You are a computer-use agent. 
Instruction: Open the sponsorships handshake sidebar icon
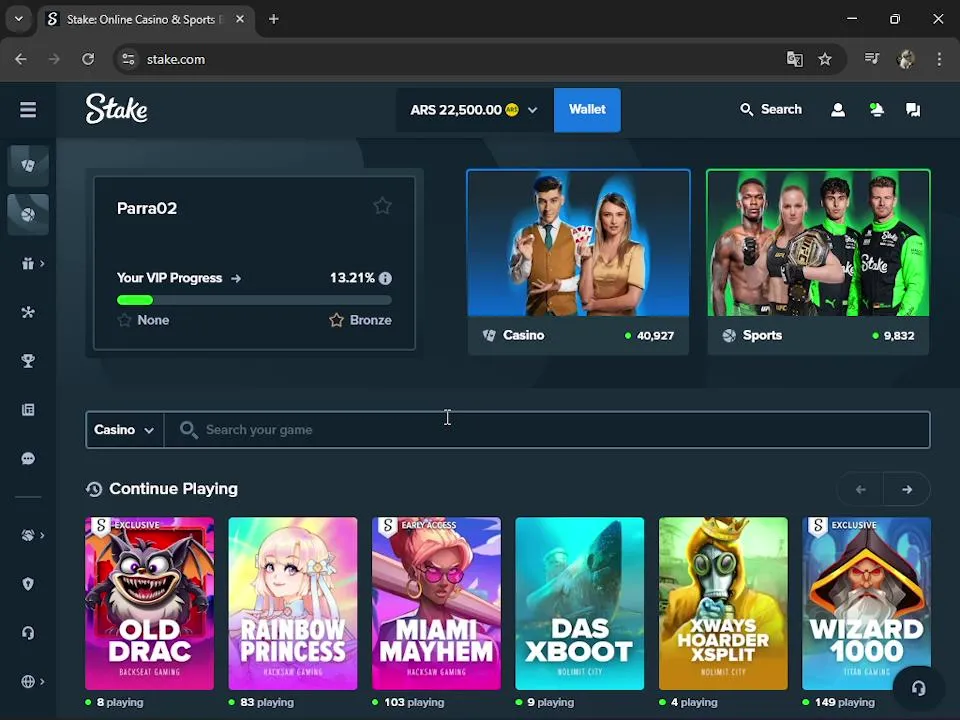tap(28, 535)
